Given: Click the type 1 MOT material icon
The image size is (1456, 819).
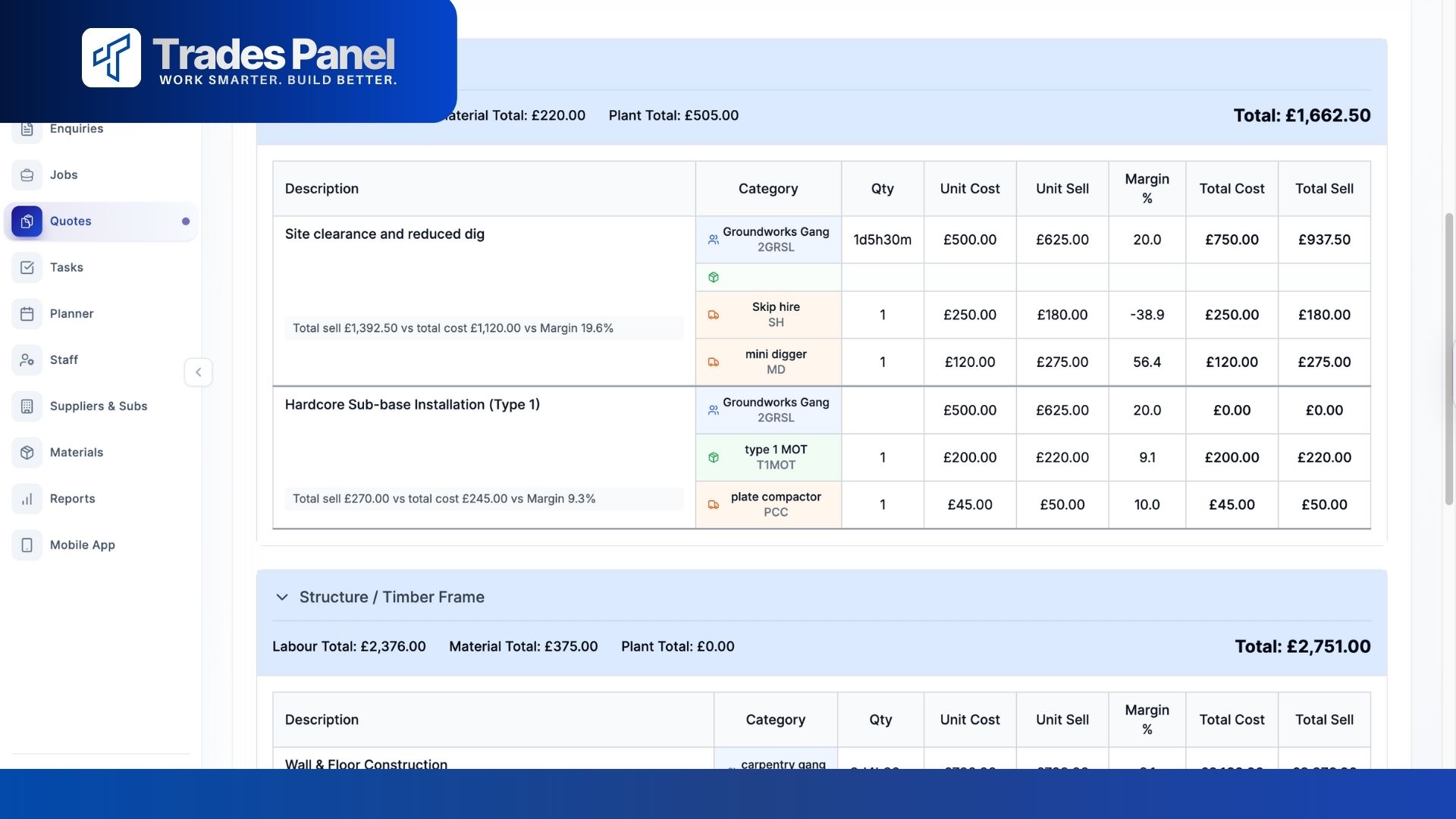Looking at the screenshot, I should [x=714, y=457].
